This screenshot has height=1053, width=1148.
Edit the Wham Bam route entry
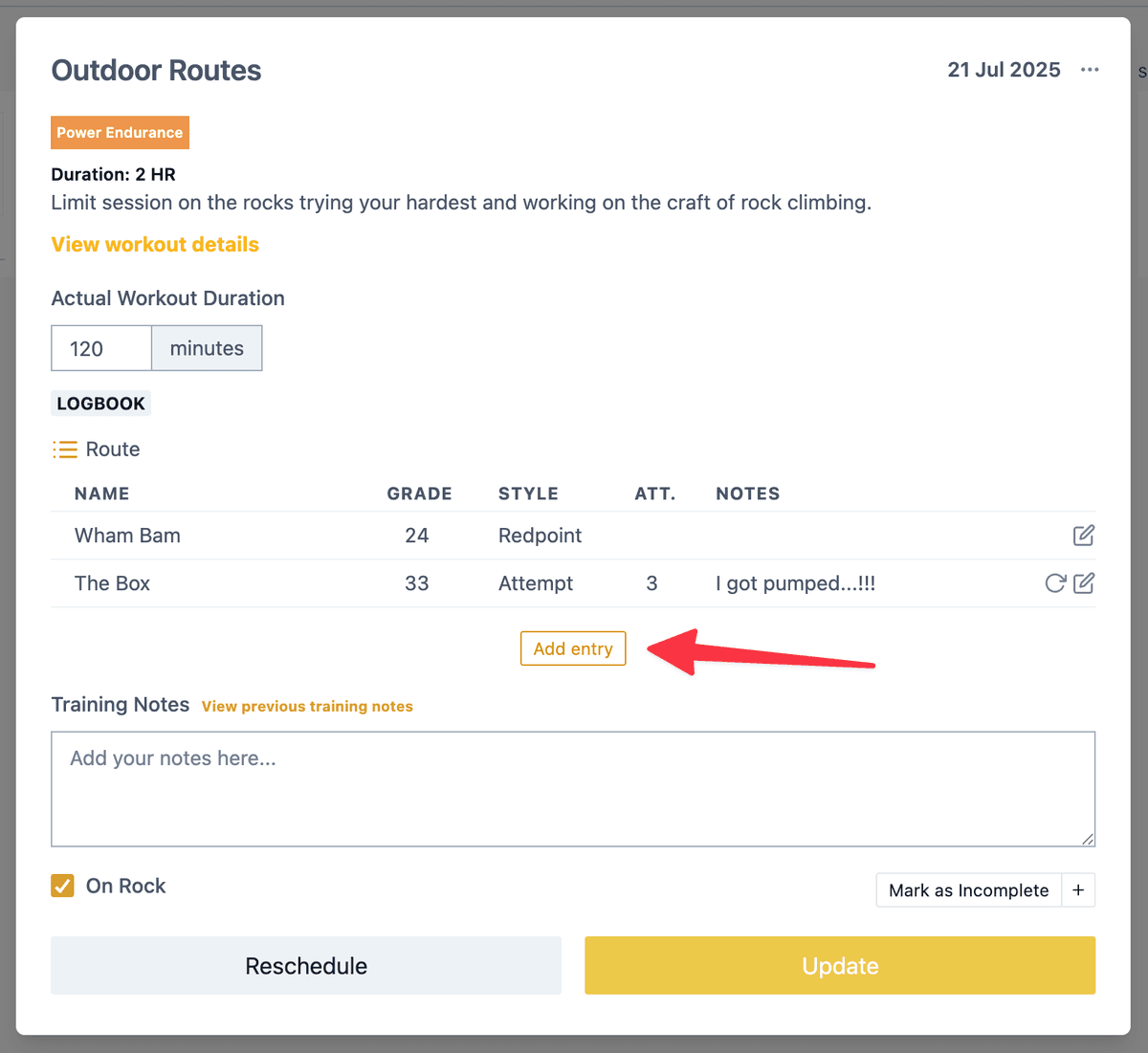[1083, 536]
